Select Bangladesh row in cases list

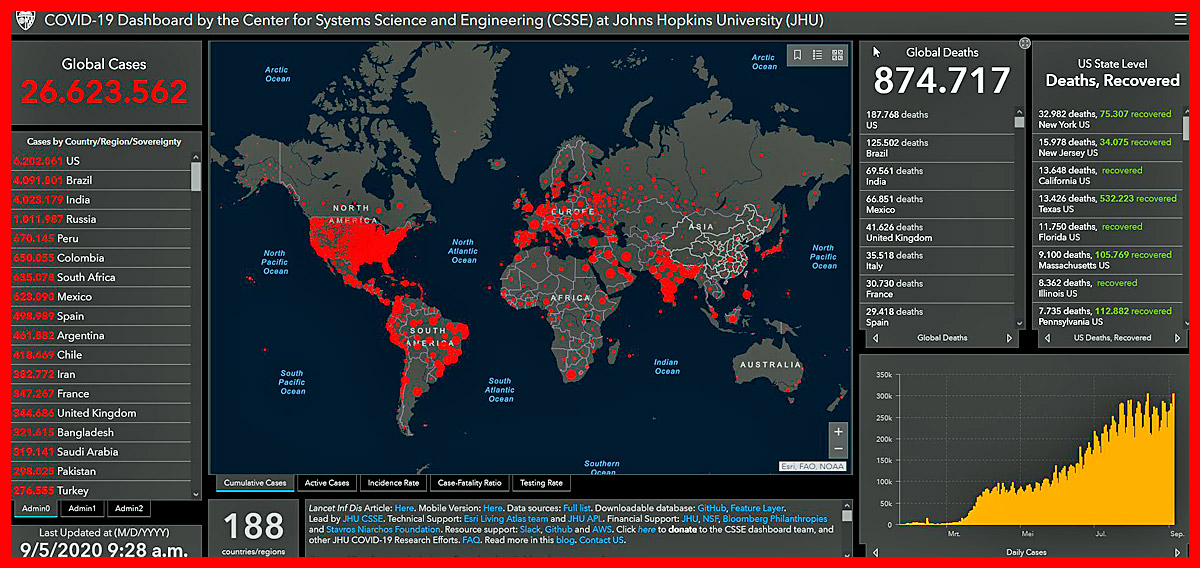click(101, 432)
